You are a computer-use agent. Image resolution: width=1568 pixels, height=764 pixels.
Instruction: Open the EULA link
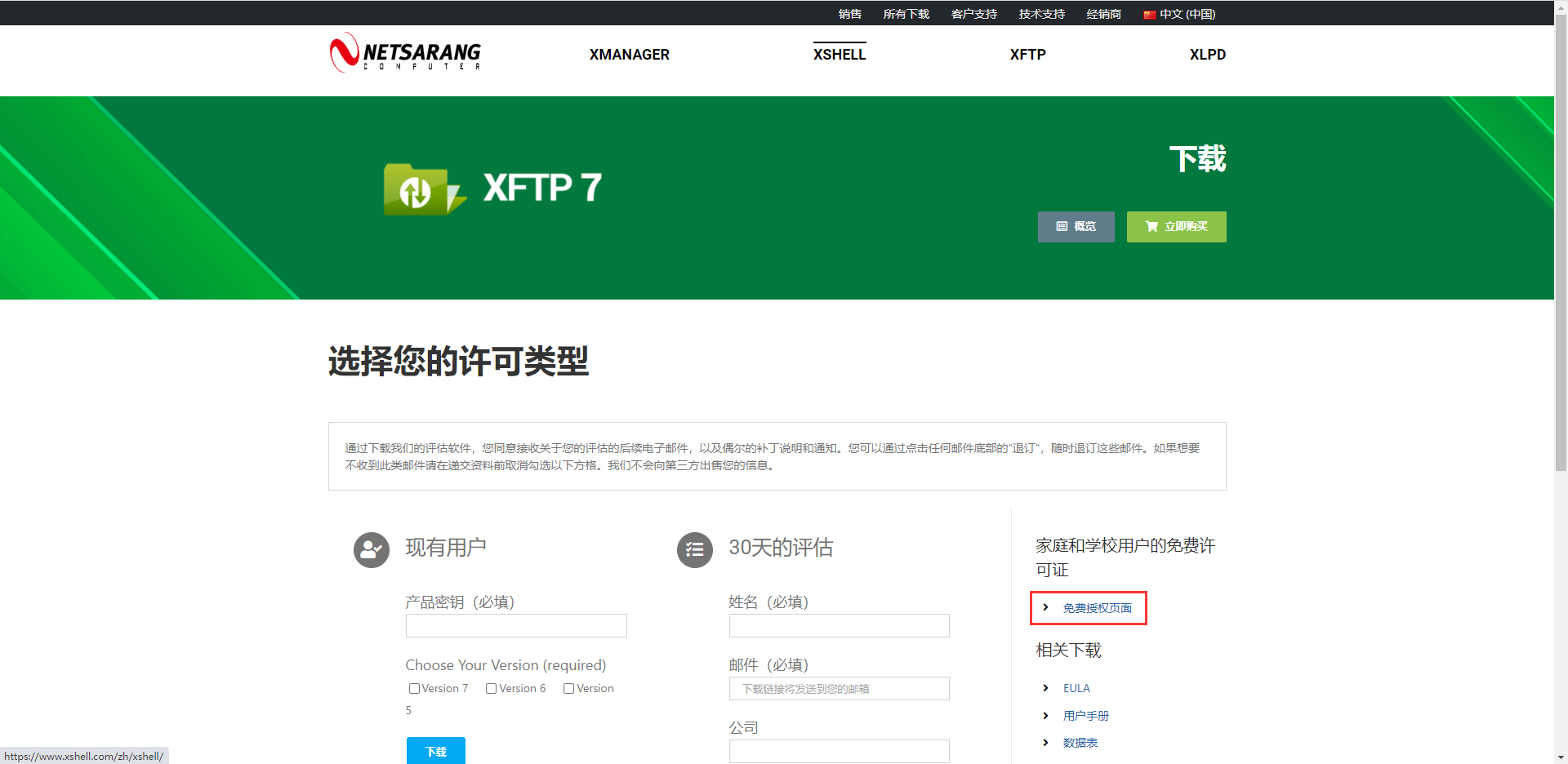click(1076, 688)
